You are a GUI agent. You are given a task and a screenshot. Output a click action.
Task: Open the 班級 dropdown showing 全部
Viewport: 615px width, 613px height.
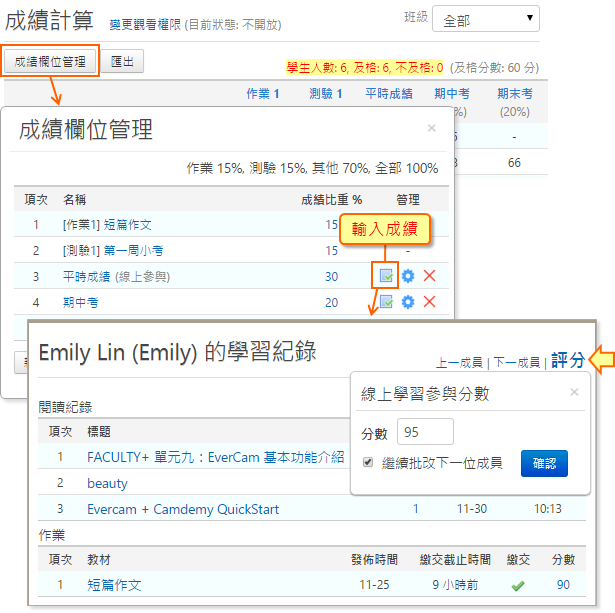point(490,19)
